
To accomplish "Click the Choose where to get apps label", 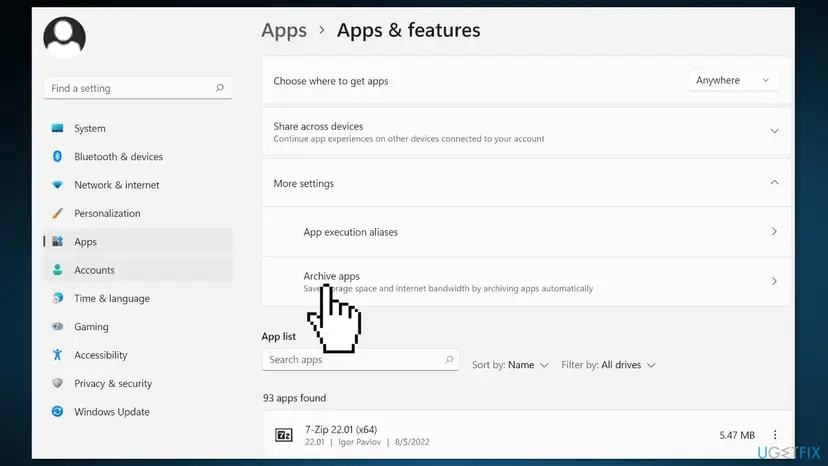I will pyautogui.click(x=331, y=81).
